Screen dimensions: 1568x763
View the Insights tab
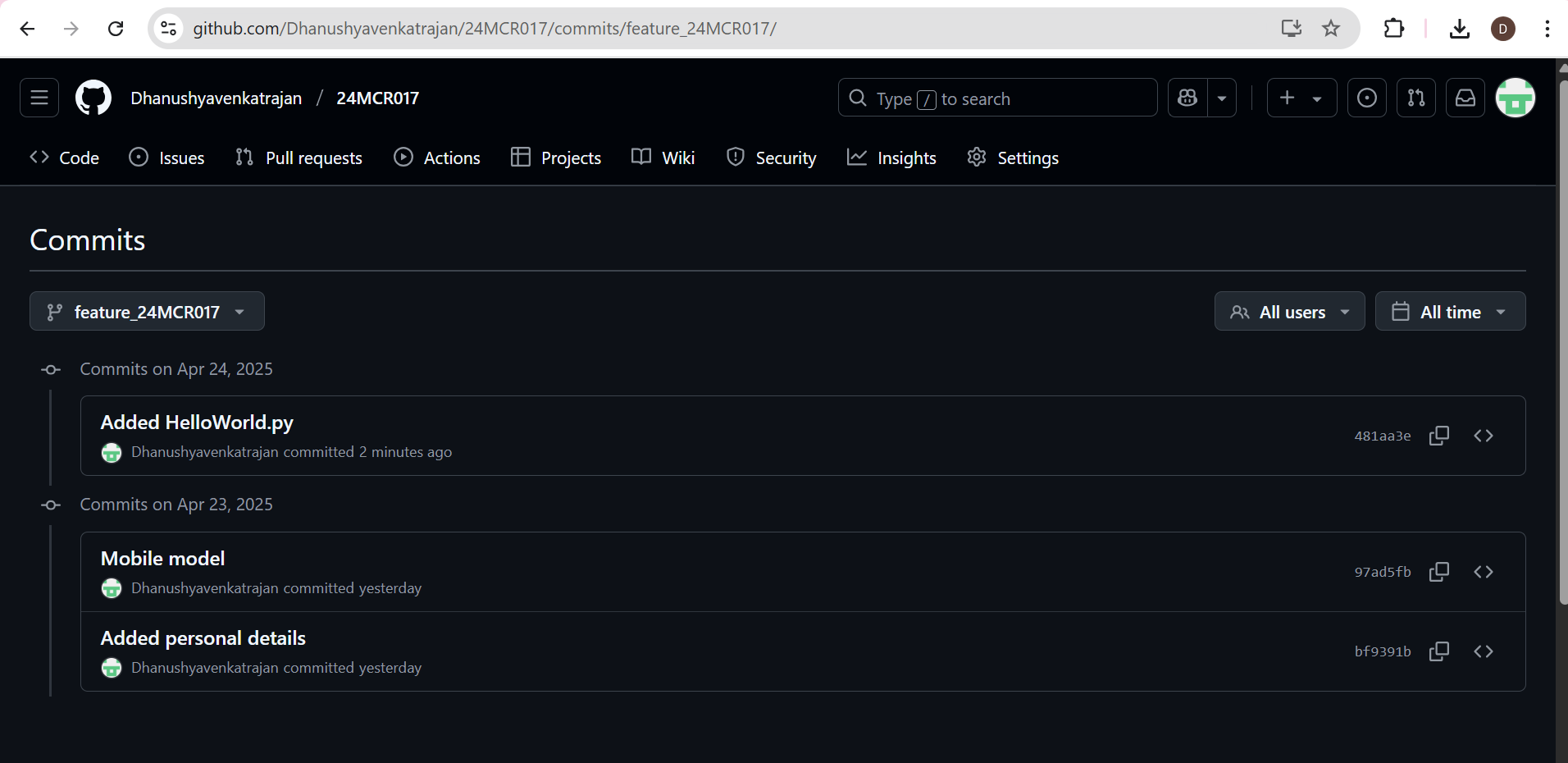pos(891,158)
